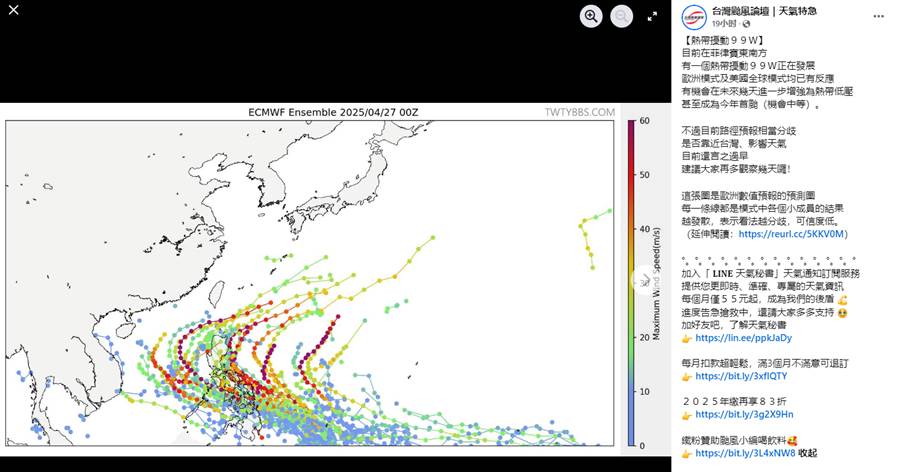This screenshot has height=472, width=900.
Task: Open the post timestamp 19小時
Action: [724, 24]
